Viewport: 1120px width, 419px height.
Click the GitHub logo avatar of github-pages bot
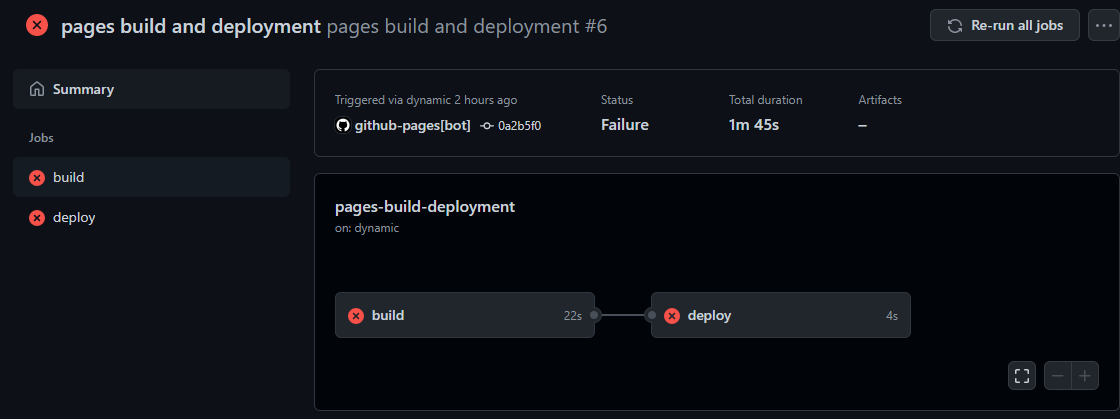pos(343,126)
